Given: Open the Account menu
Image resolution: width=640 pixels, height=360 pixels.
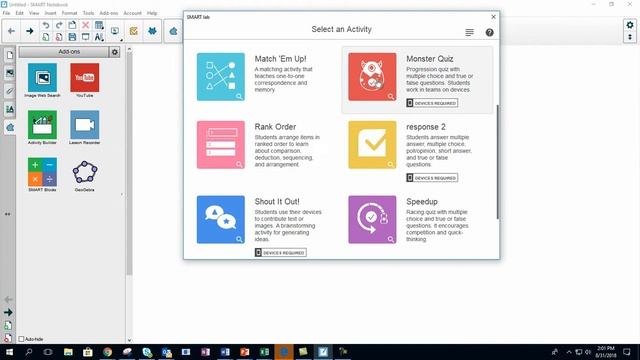Looking at the screenshot, I should pyautogui.click(x=132, y=13).
